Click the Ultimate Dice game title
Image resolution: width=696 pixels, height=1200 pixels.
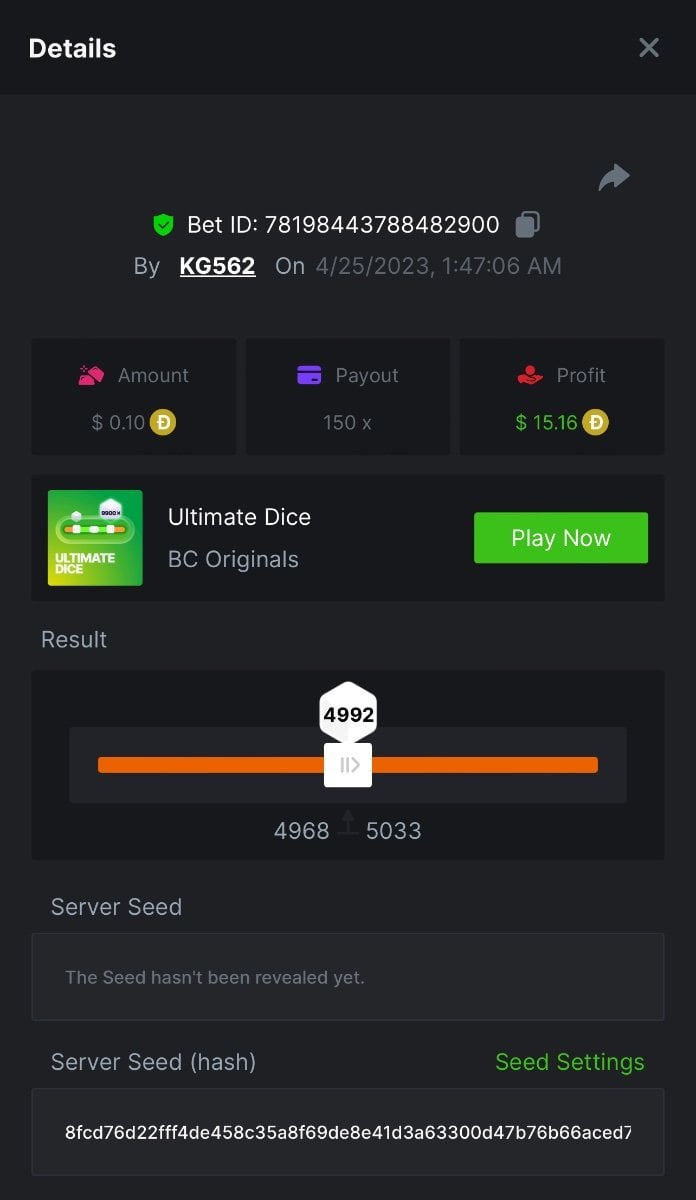click(x=239, y=517)
